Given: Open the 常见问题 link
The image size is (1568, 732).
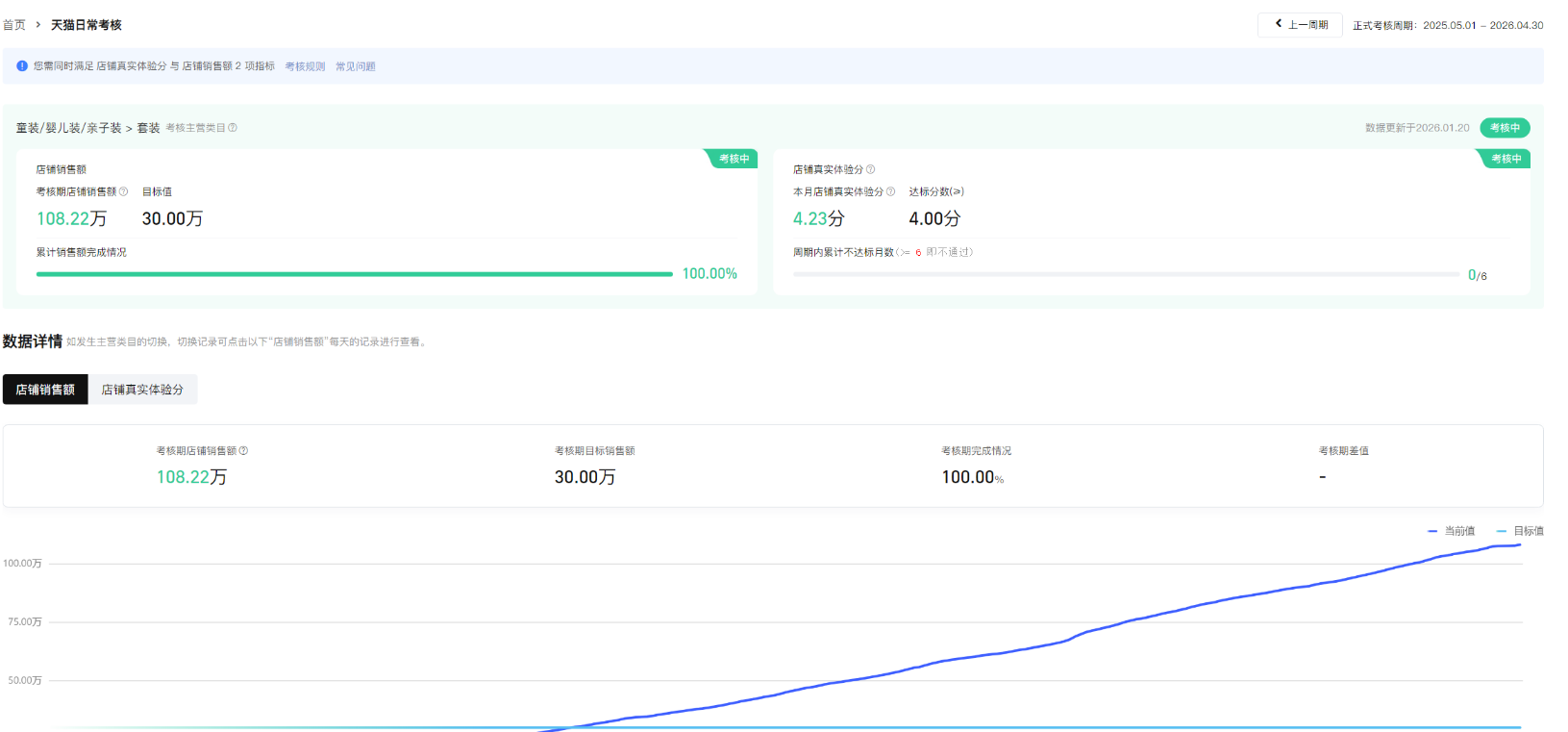Looking at the screenshot, I should 355,66.
